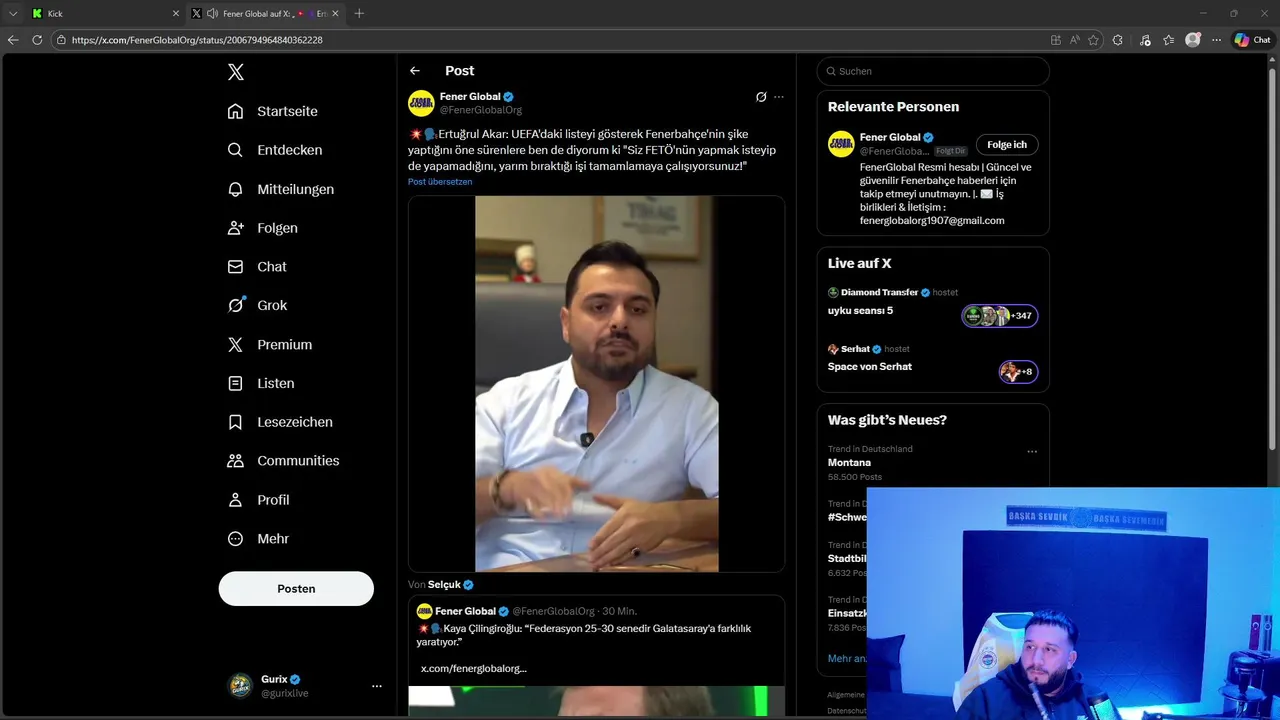Open the post's three-dot more menu

coord(779,97)
